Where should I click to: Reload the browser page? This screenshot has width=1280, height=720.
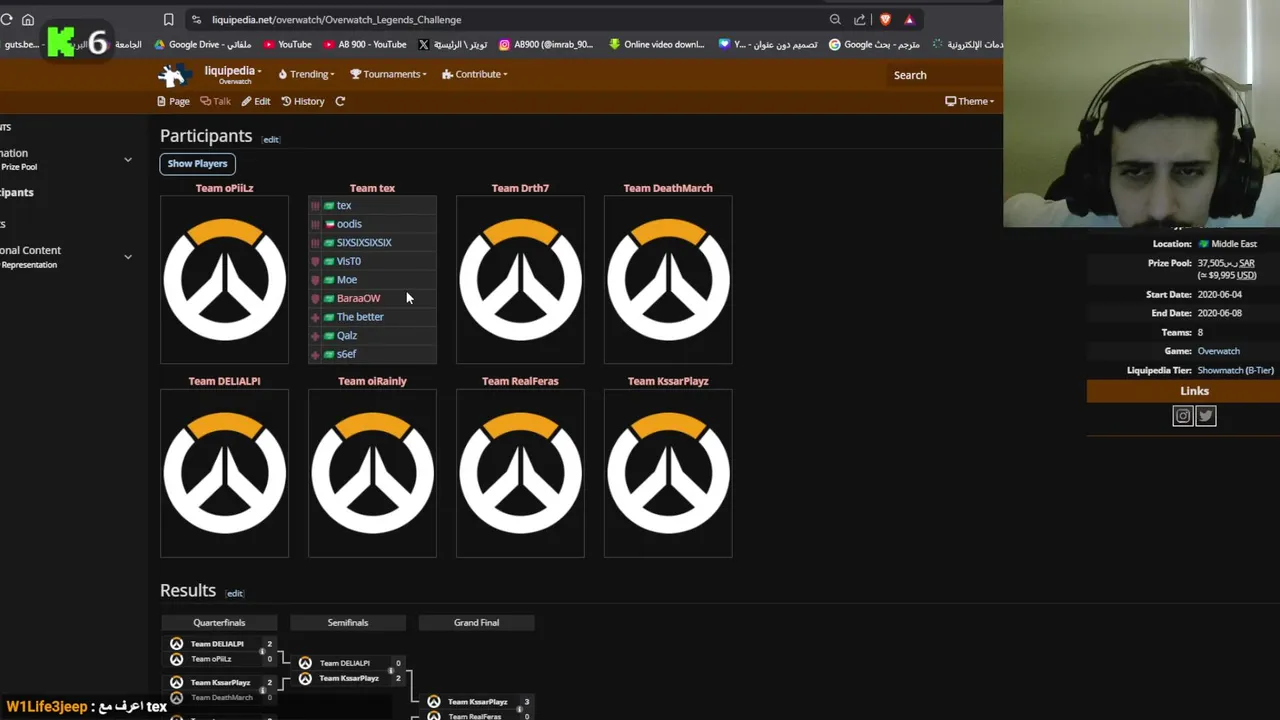pos(7,19)
